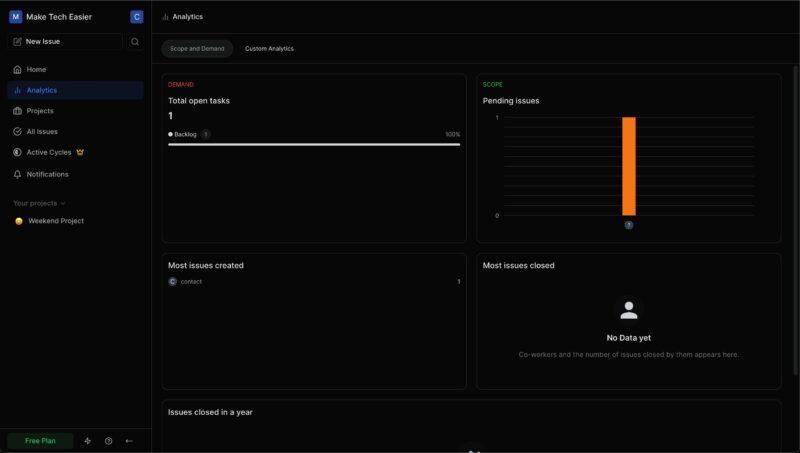Click the Projects briefcase icon

point(17,111)
